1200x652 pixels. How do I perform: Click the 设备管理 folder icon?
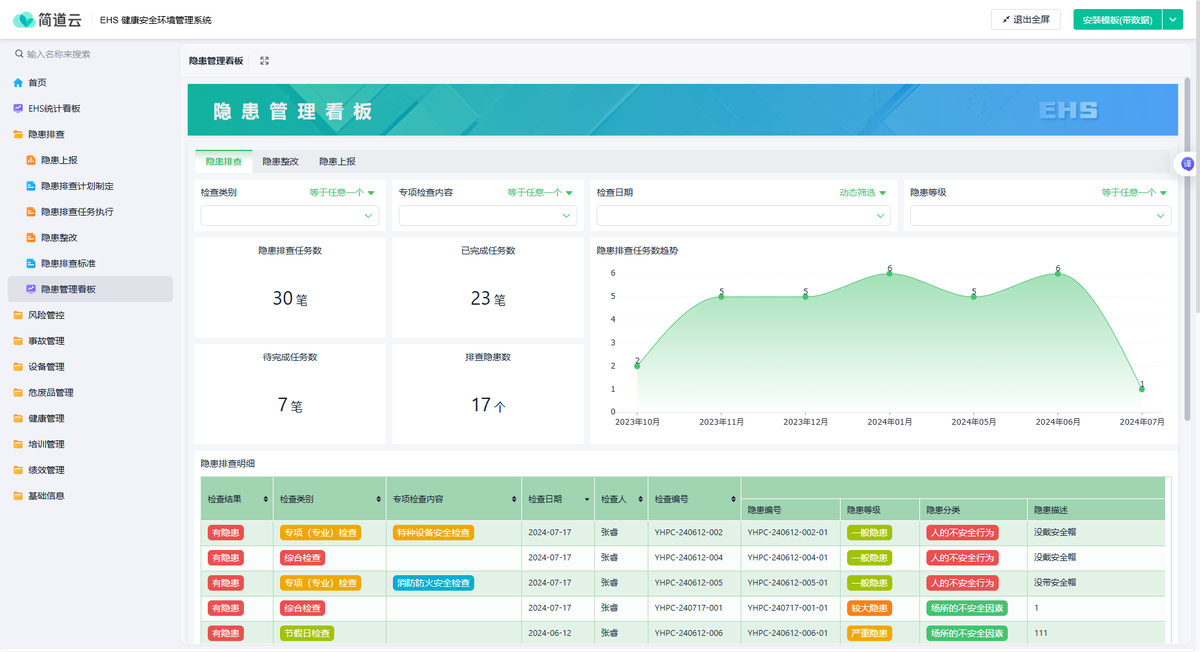pyautogui.click(x=18, y=367)
